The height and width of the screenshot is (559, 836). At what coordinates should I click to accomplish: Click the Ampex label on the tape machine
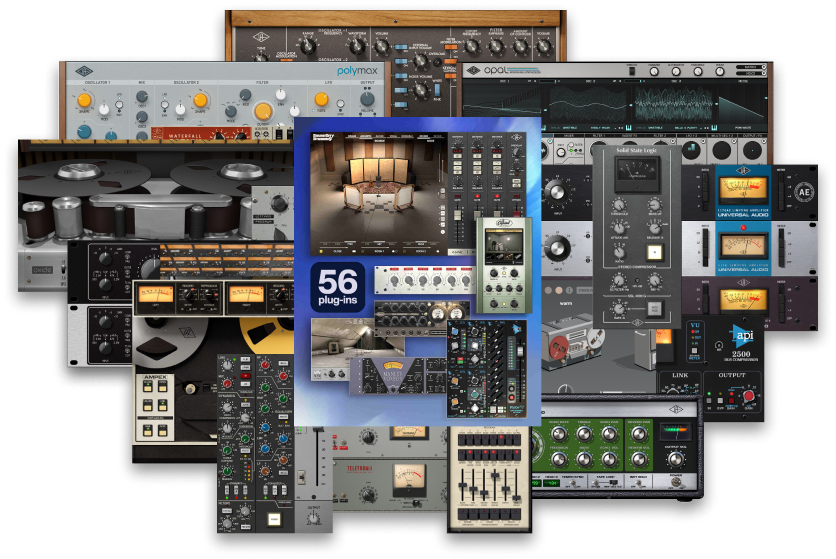tap(155, 377)
